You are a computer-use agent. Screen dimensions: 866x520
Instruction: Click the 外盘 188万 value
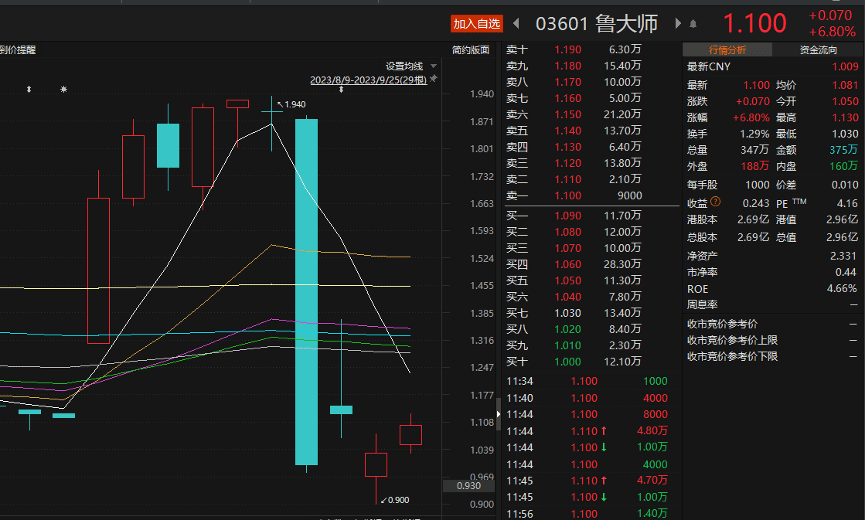point(754,166)
